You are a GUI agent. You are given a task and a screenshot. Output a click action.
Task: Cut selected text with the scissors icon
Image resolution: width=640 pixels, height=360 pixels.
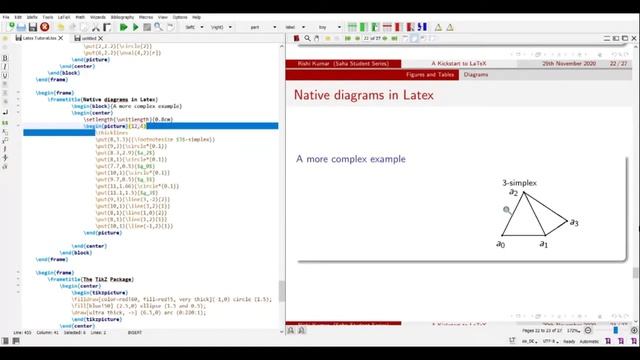[96, 27]
